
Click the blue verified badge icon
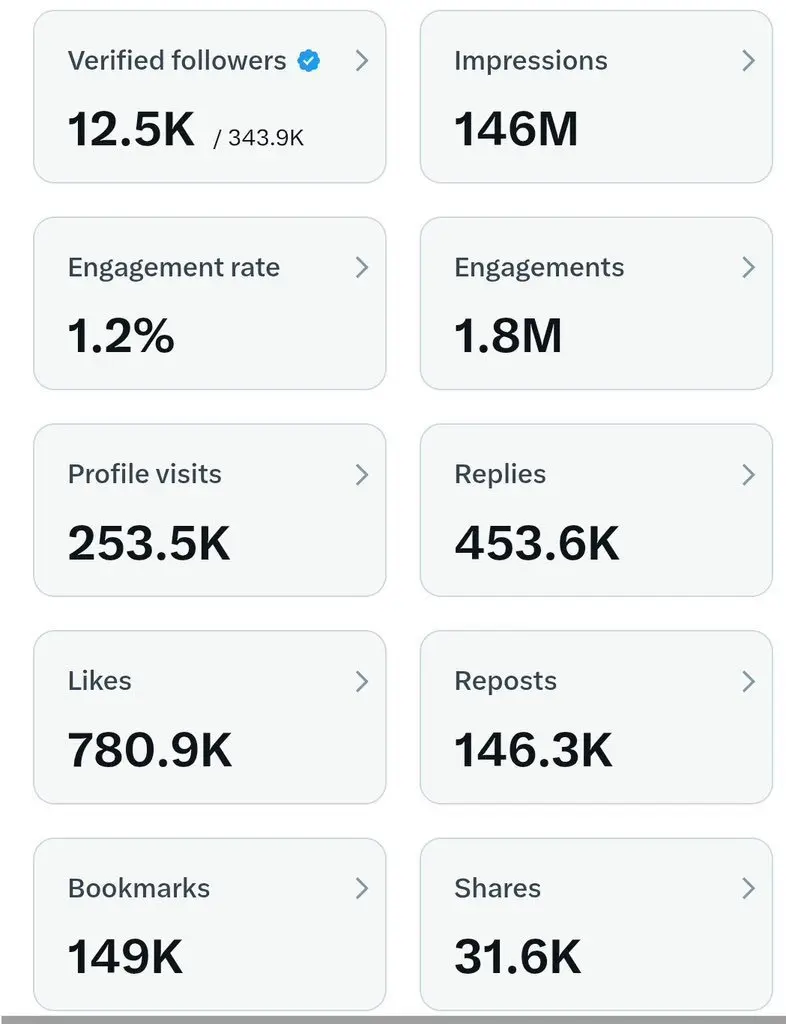[309, 61]
